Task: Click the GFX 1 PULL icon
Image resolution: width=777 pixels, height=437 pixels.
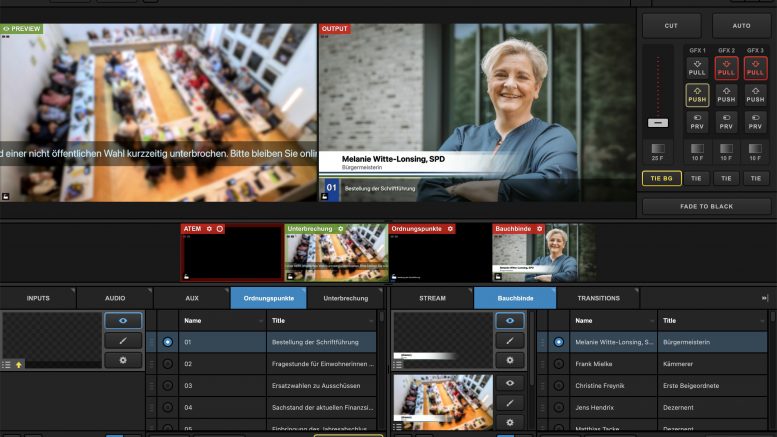Action: pyautogui.click(x=697, y=67)
